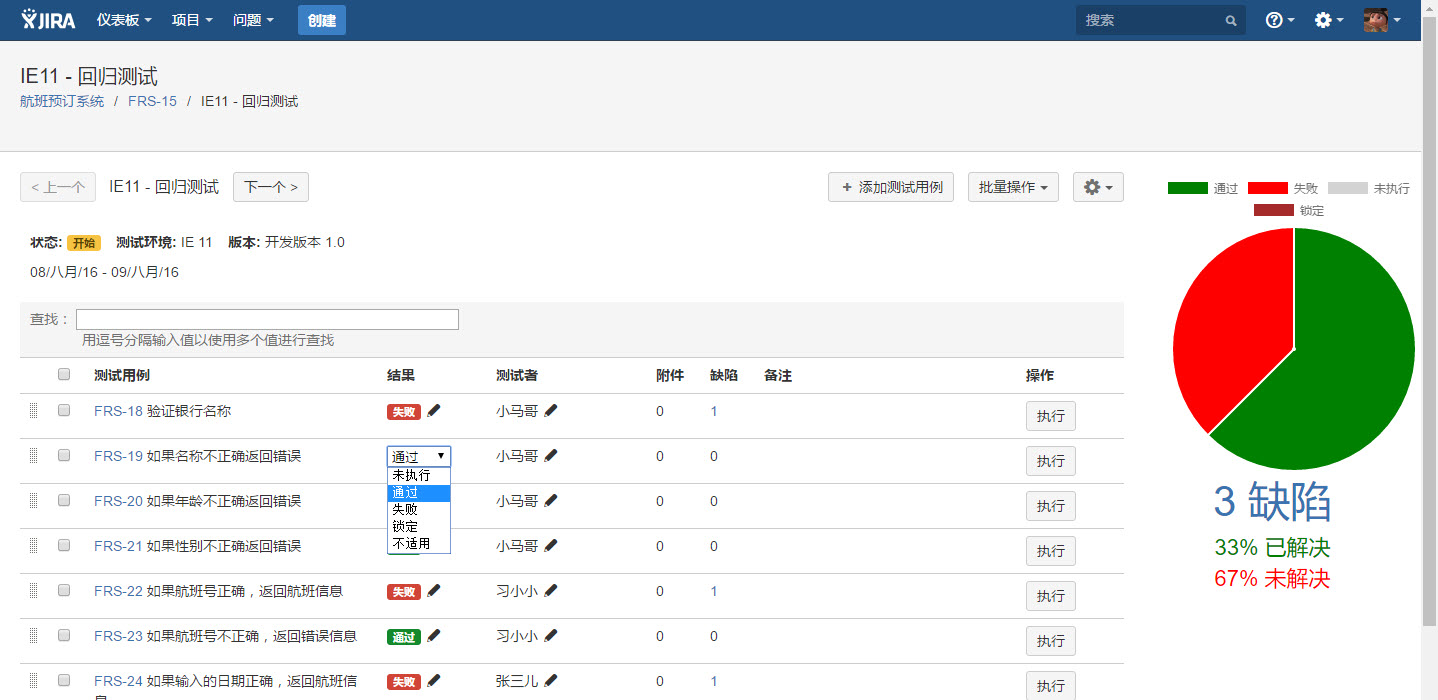Select 失败 option in the dropdown list
The image size is (1438, 700).
[x=419, y=509]
